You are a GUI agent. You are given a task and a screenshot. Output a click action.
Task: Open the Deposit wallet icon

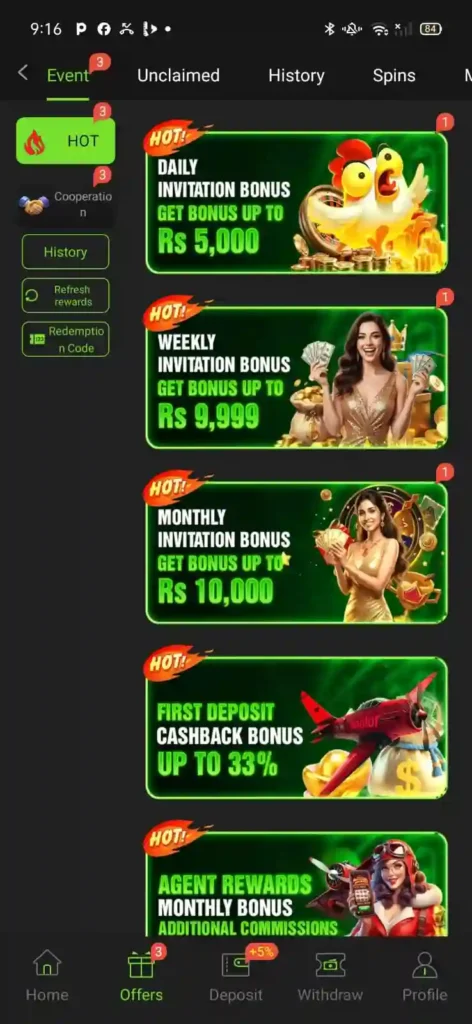[235, 965]
